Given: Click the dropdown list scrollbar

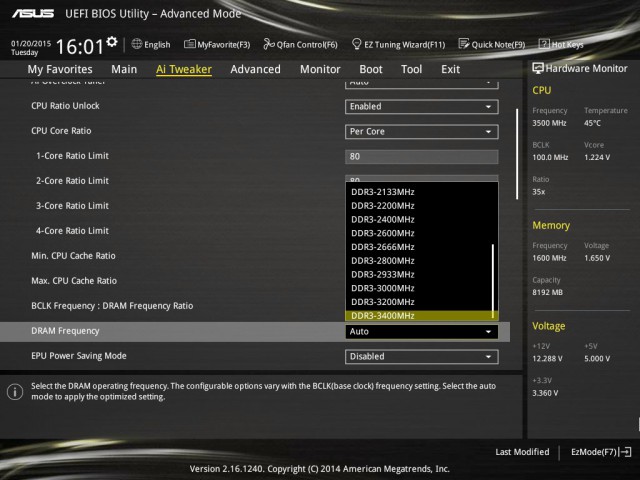Looking at the screenshot, I should click(x=493, y=281).
